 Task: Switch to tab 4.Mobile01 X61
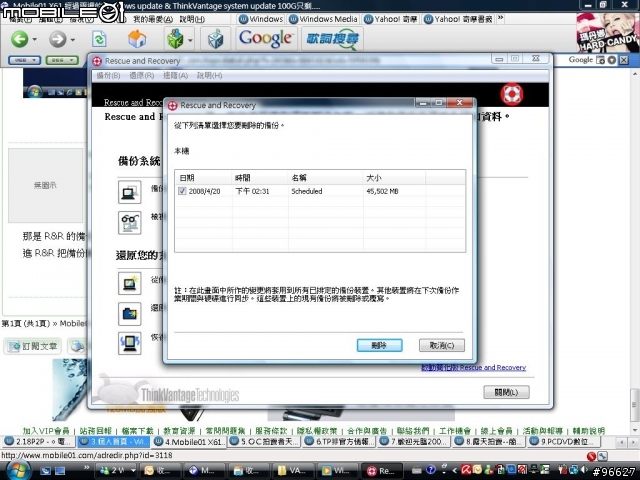pyautogui.click(x=189, y=441)
